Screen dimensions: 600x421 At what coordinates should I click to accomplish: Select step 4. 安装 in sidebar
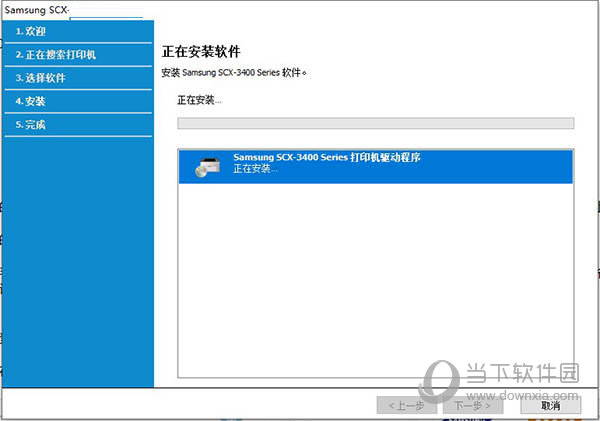pyautogui.click(x=78, y=101)
